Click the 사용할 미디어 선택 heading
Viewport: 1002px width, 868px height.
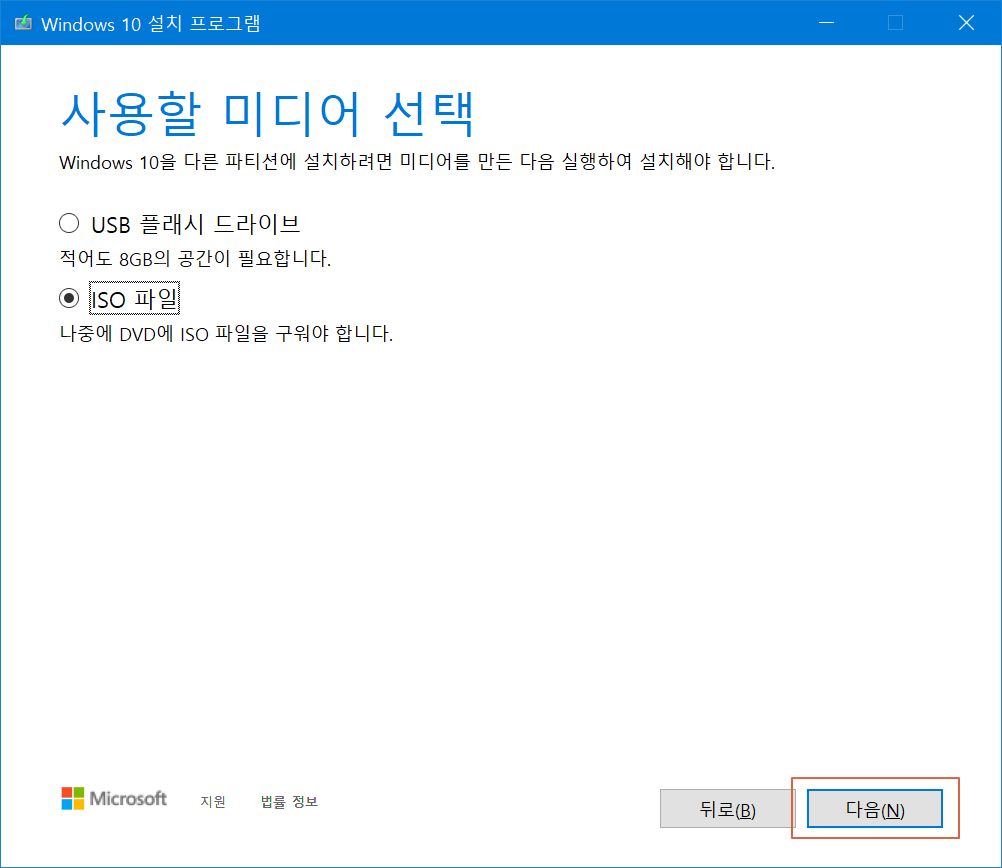[268, 114]
